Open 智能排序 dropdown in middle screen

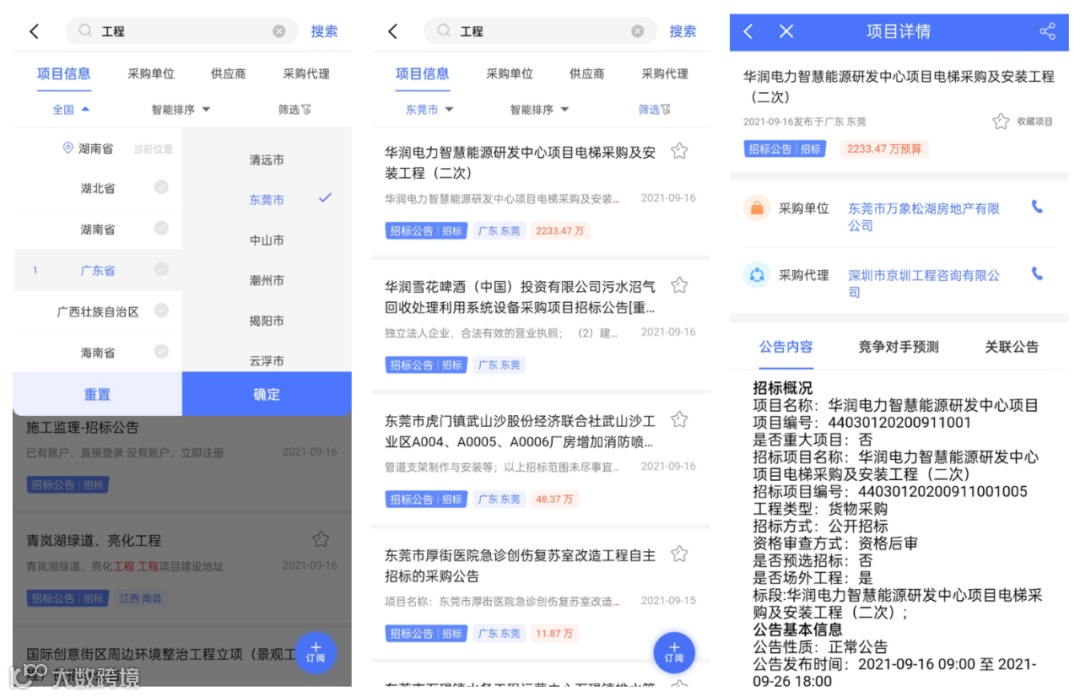tap(539, 110)
